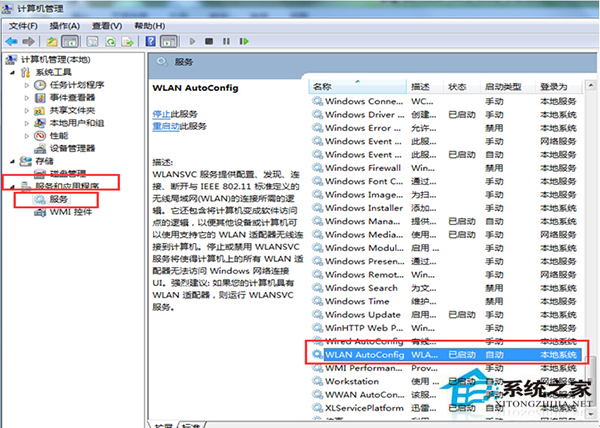The image size is (600, 428).
Task: Expand the 事件查看器 node arrow
Action: pos(27,98)
